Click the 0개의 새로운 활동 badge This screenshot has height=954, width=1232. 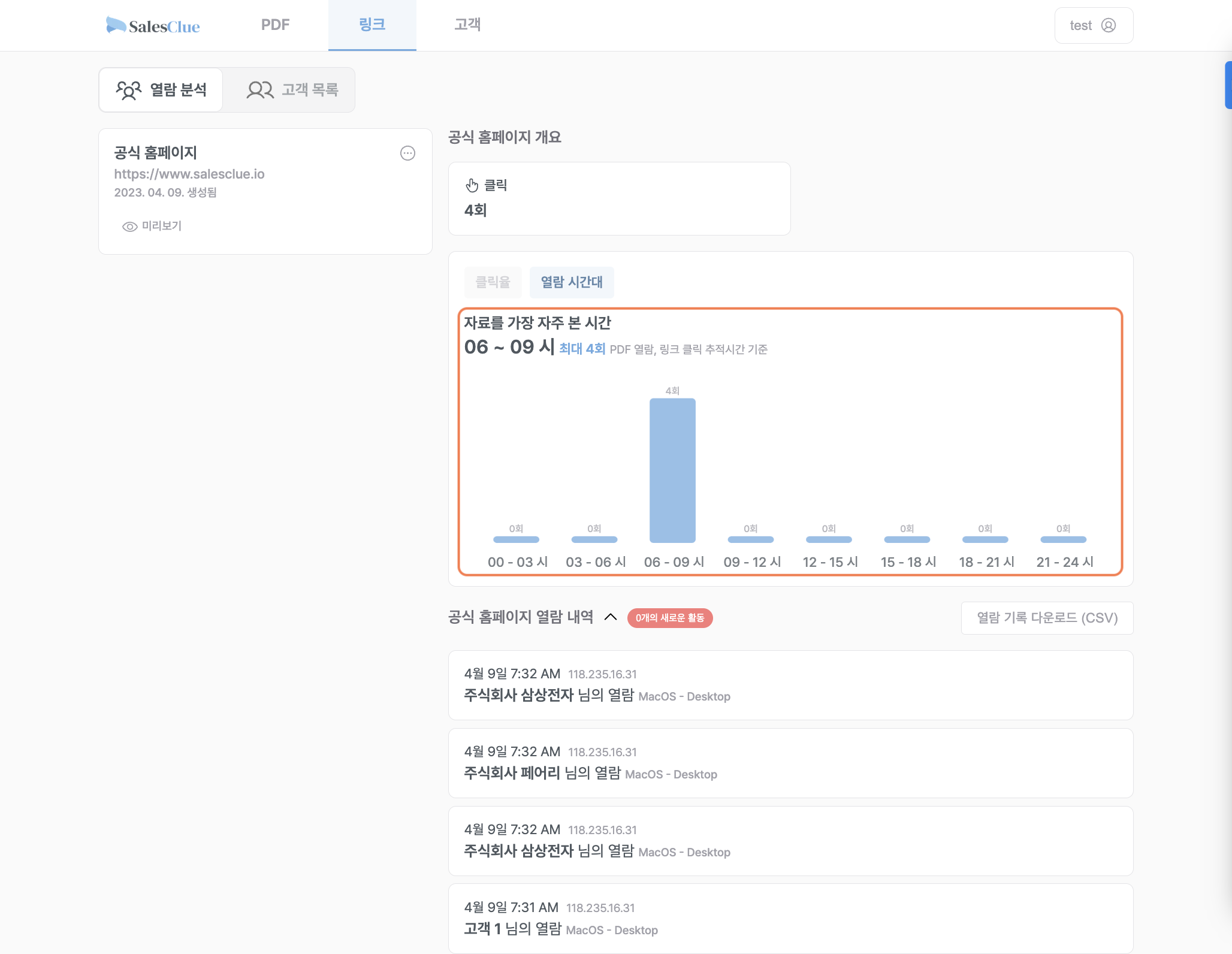pos(670,618)
